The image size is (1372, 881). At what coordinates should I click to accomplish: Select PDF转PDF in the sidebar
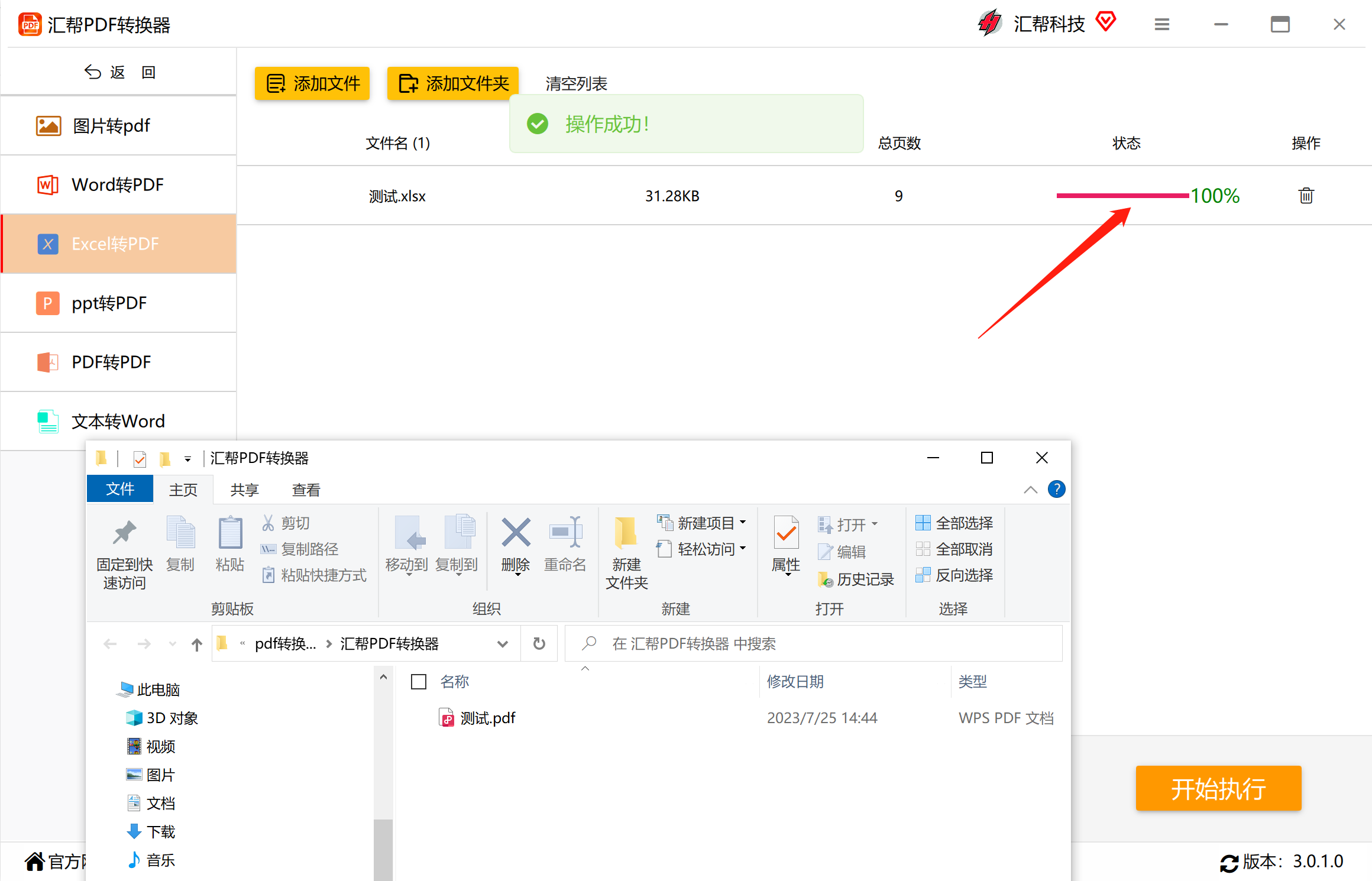click(118, 362)
